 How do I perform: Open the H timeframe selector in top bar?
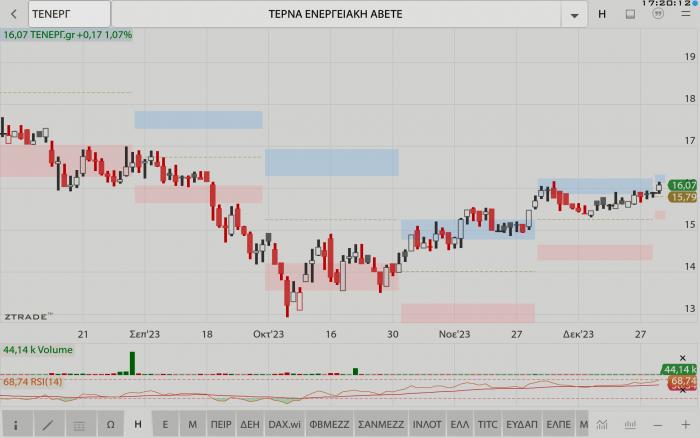tap(602, 14)
